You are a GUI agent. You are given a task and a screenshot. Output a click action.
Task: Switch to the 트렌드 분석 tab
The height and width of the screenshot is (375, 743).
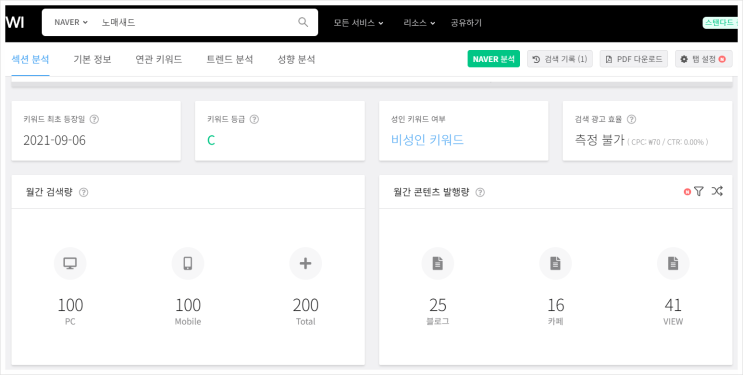[230, 60]
